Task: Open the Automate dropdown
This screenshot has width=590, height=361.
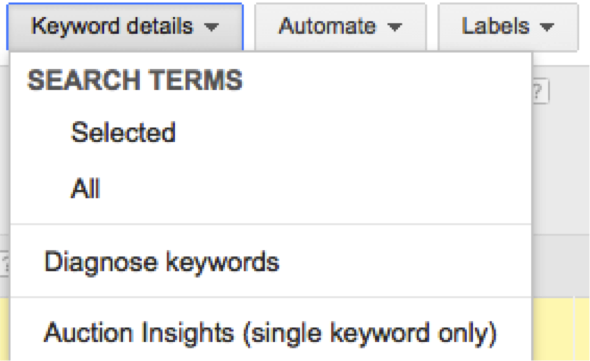Action: point(340,27)
